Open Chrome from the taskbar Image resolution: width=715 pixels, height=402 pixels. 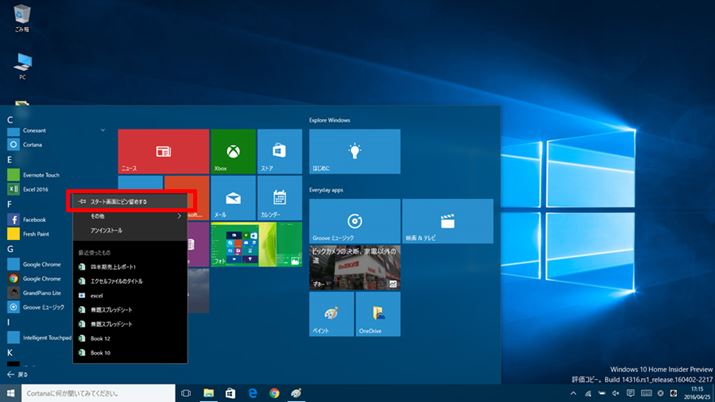273,393
